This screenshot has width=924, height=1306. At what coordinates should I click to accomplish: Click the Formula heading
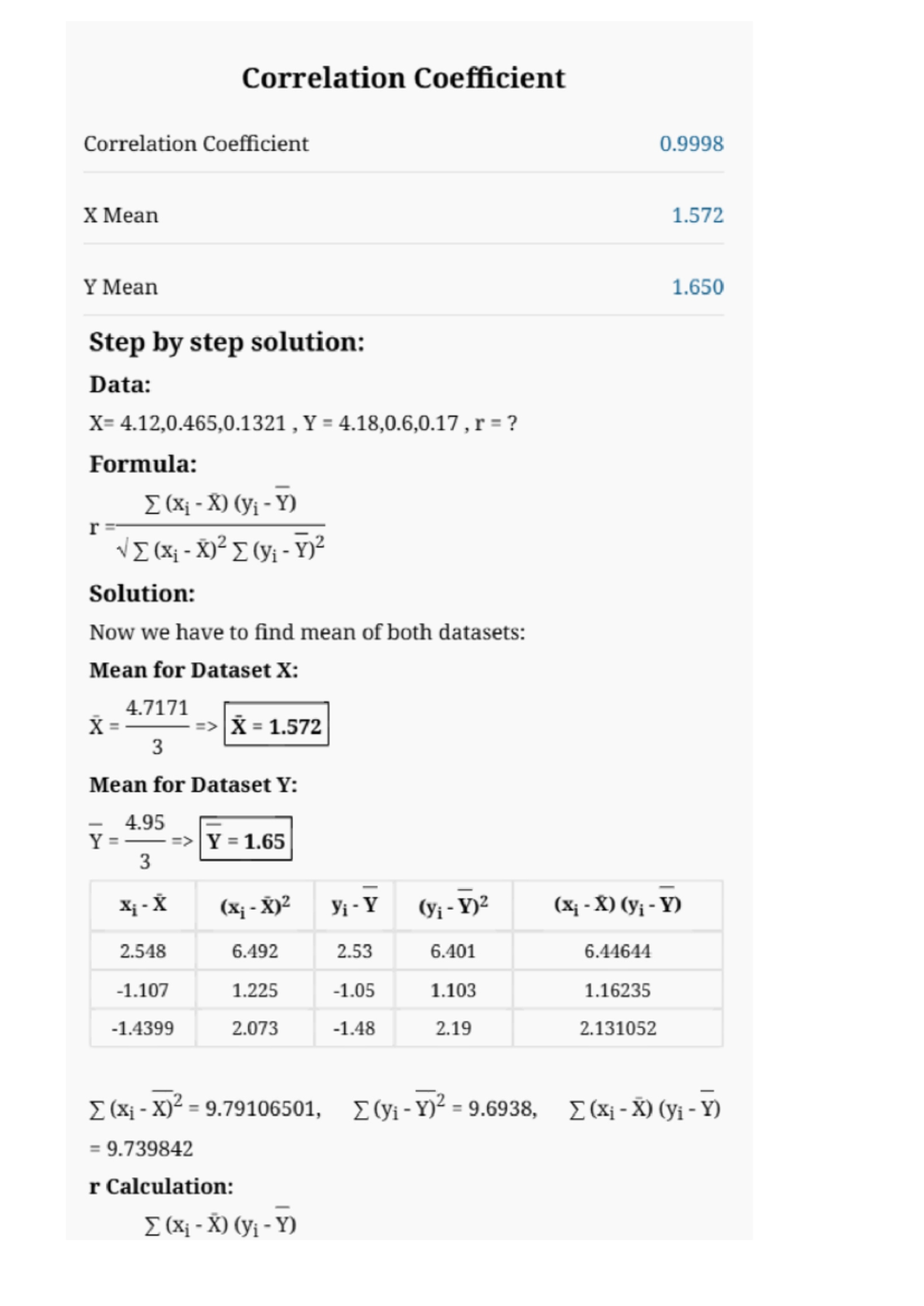pos(143,464)
